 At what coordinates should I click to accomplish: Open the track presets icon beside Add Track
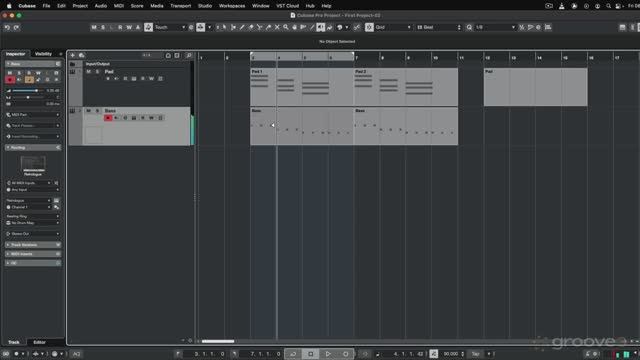click(82, 55)
